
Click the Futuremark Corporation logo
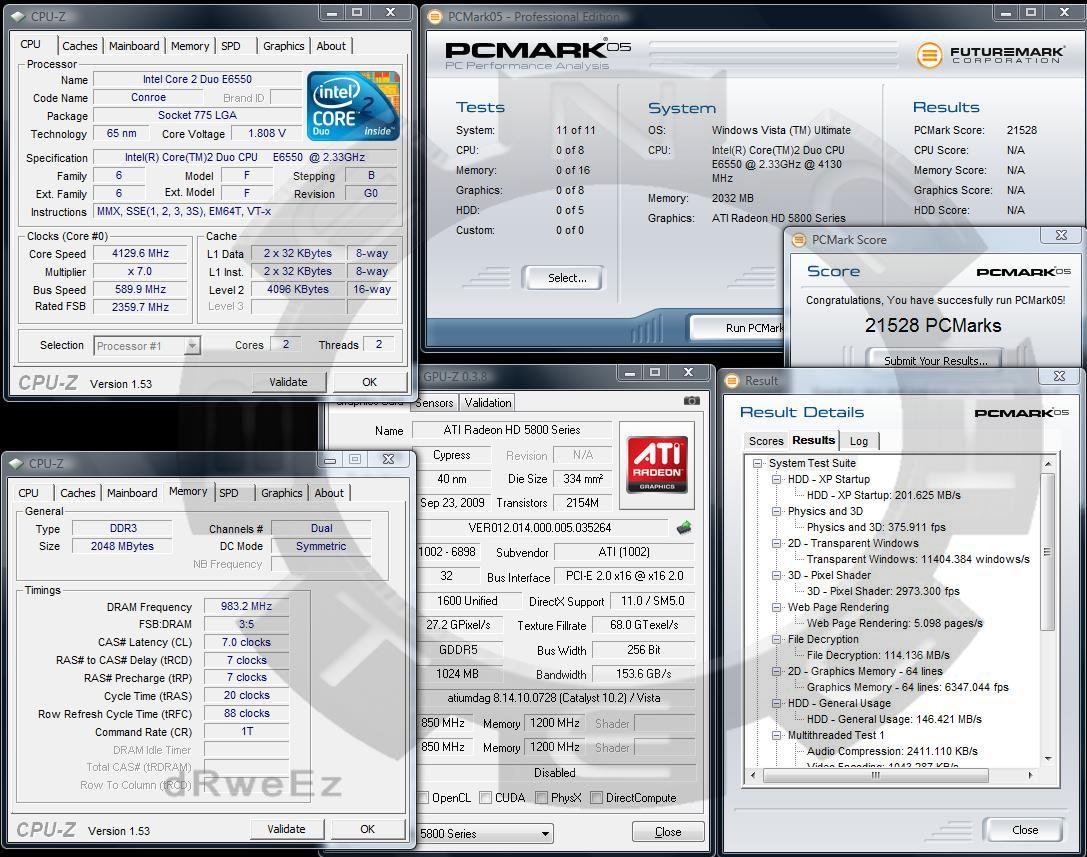(991, 55)
